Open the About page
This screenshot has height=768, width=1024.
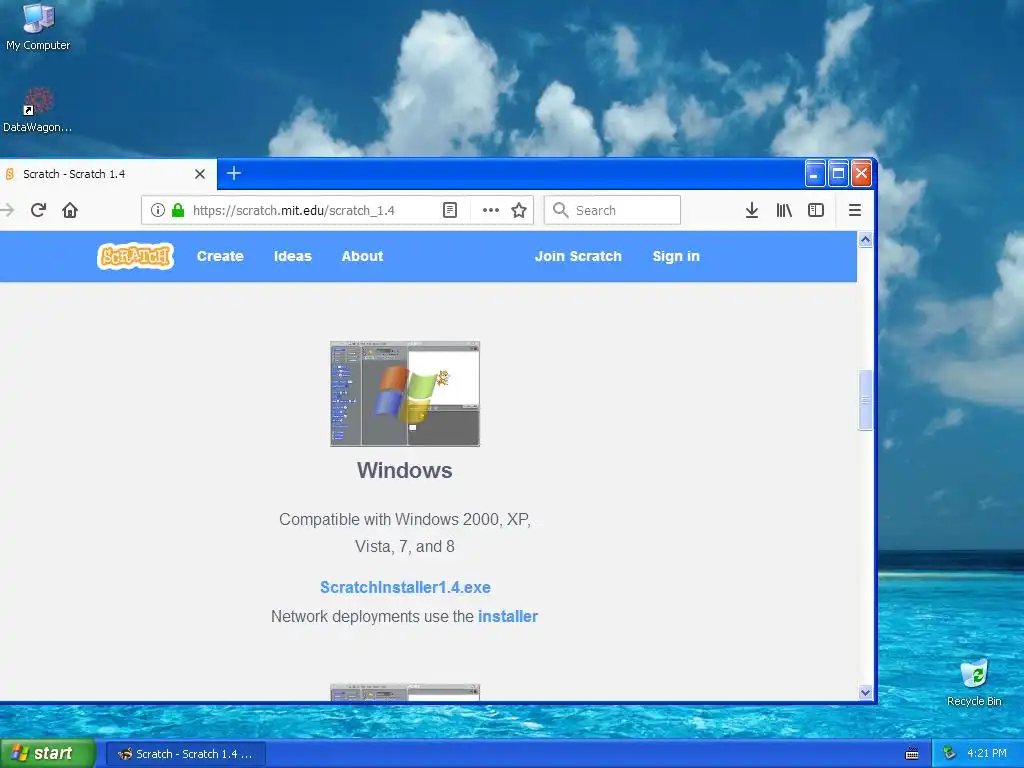click(x=362, y=256)
